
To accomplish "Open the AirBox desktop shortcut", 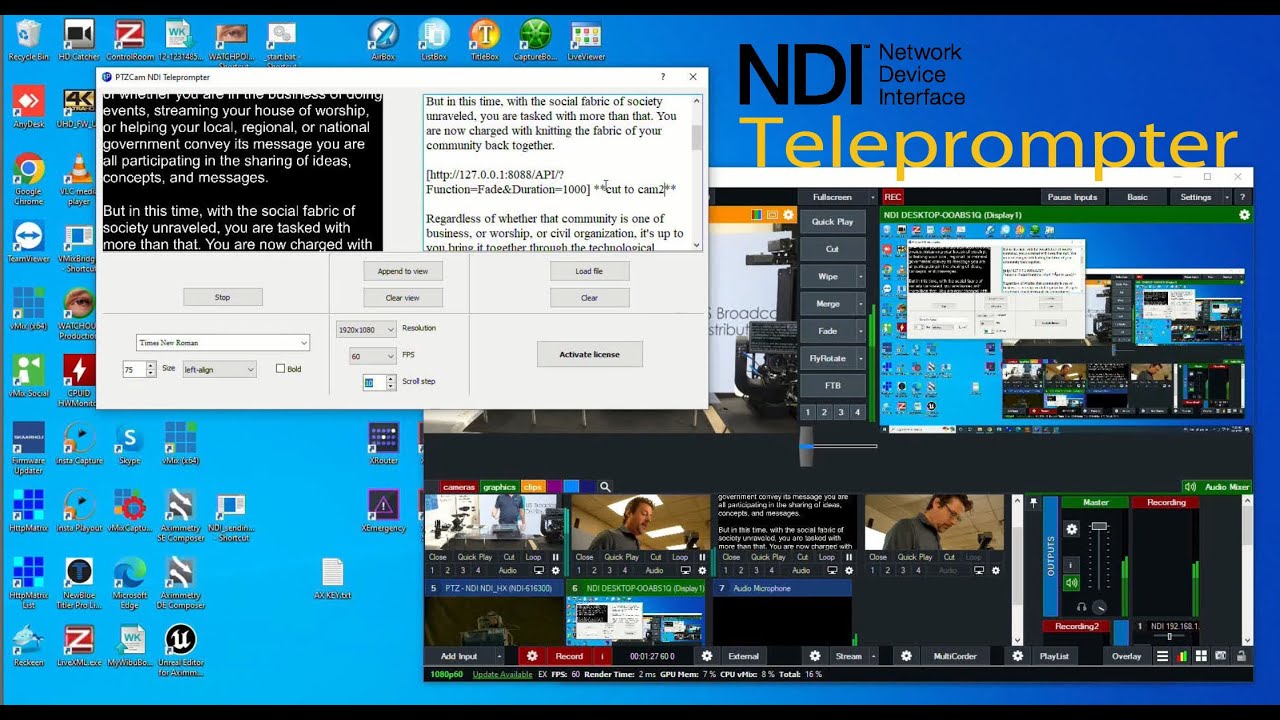I will [382, 41].
